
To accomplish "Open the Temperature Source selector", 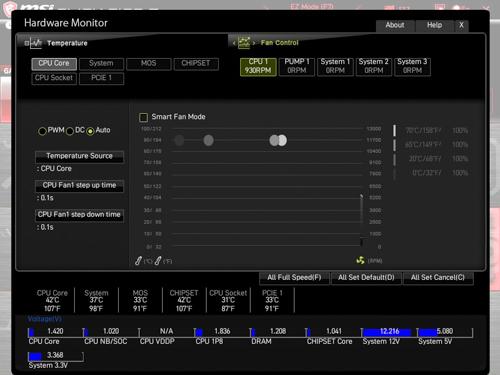I will [x=79, y=156].
